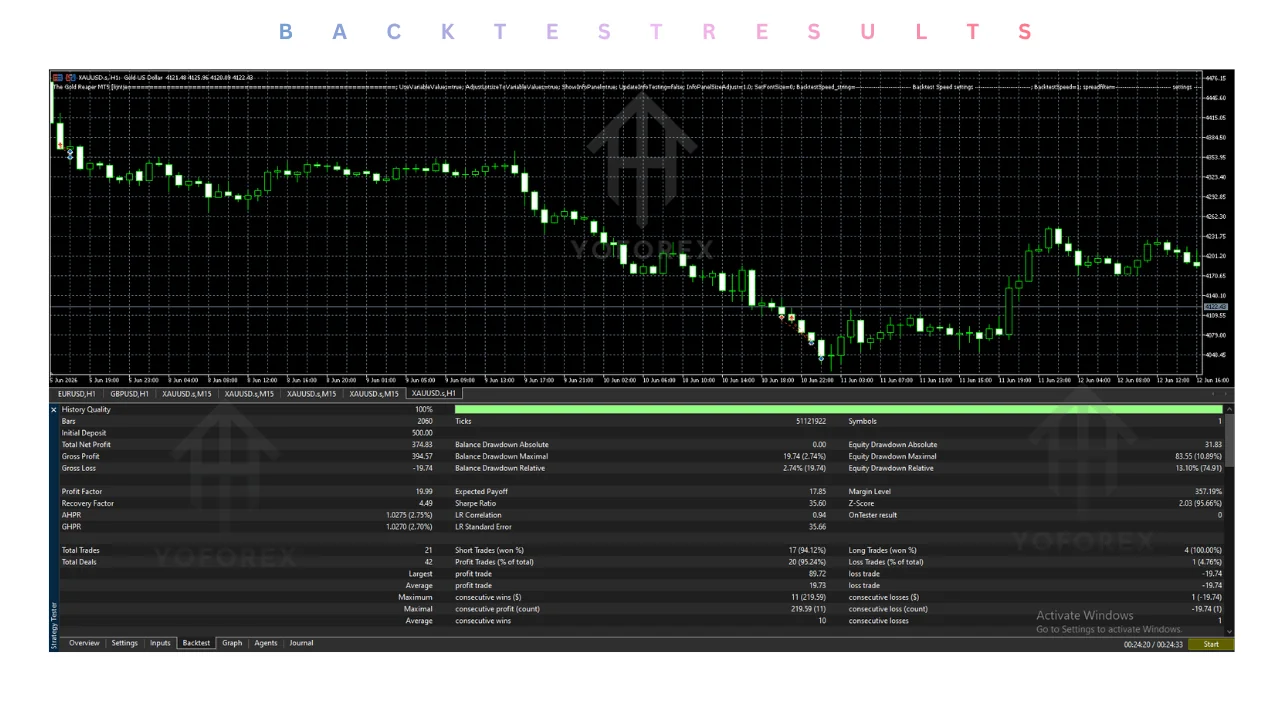Click the Balance Drawdown Absolute label
Screen dimensions: 1280x720
coord(502,445)
